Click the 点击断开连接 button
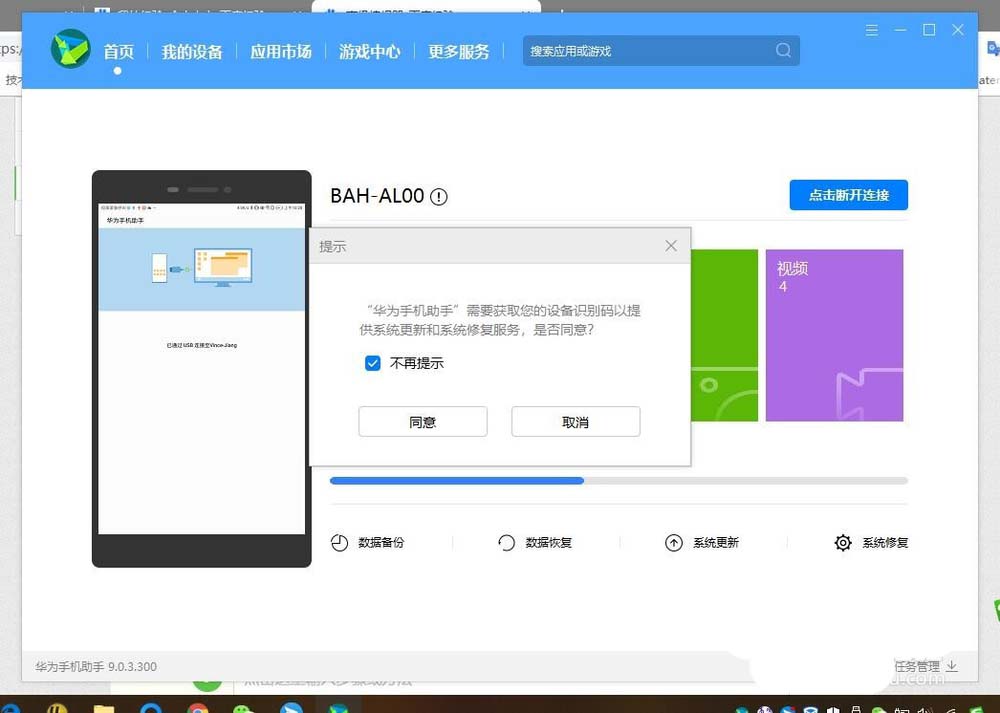 point(849,195)
